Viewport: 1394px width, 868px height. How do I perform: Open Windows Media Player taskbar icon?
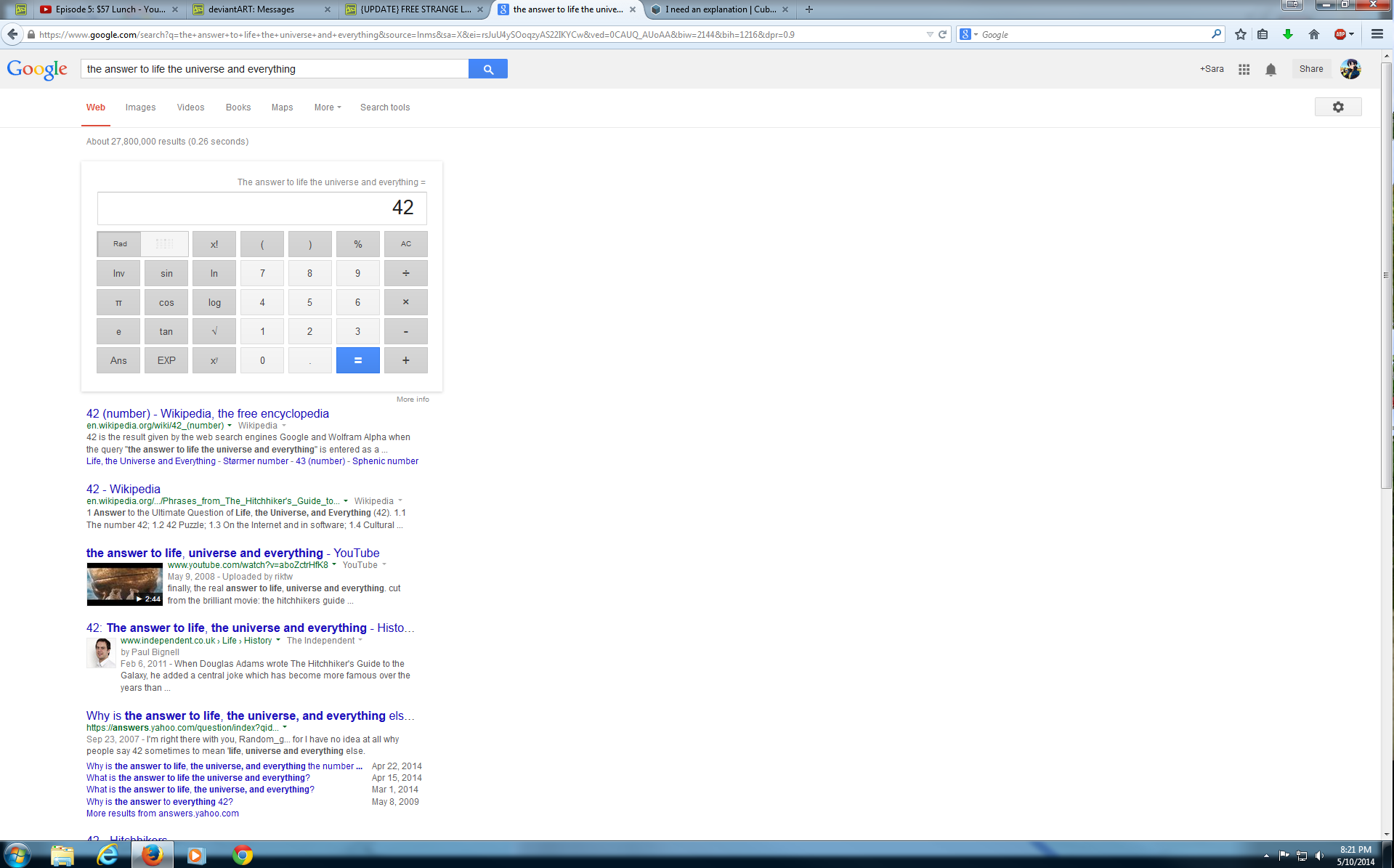pyautogui.click(x=197, y=856)
